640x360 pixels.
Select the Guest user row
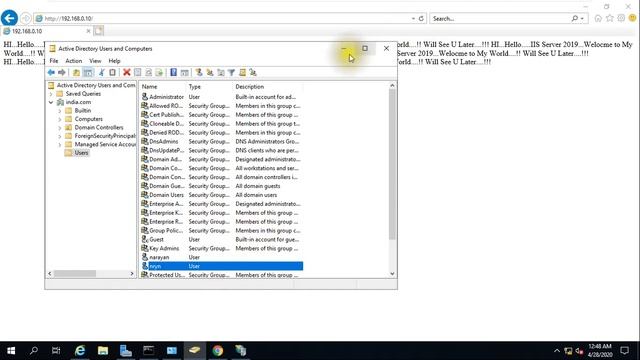coord(221,240)
